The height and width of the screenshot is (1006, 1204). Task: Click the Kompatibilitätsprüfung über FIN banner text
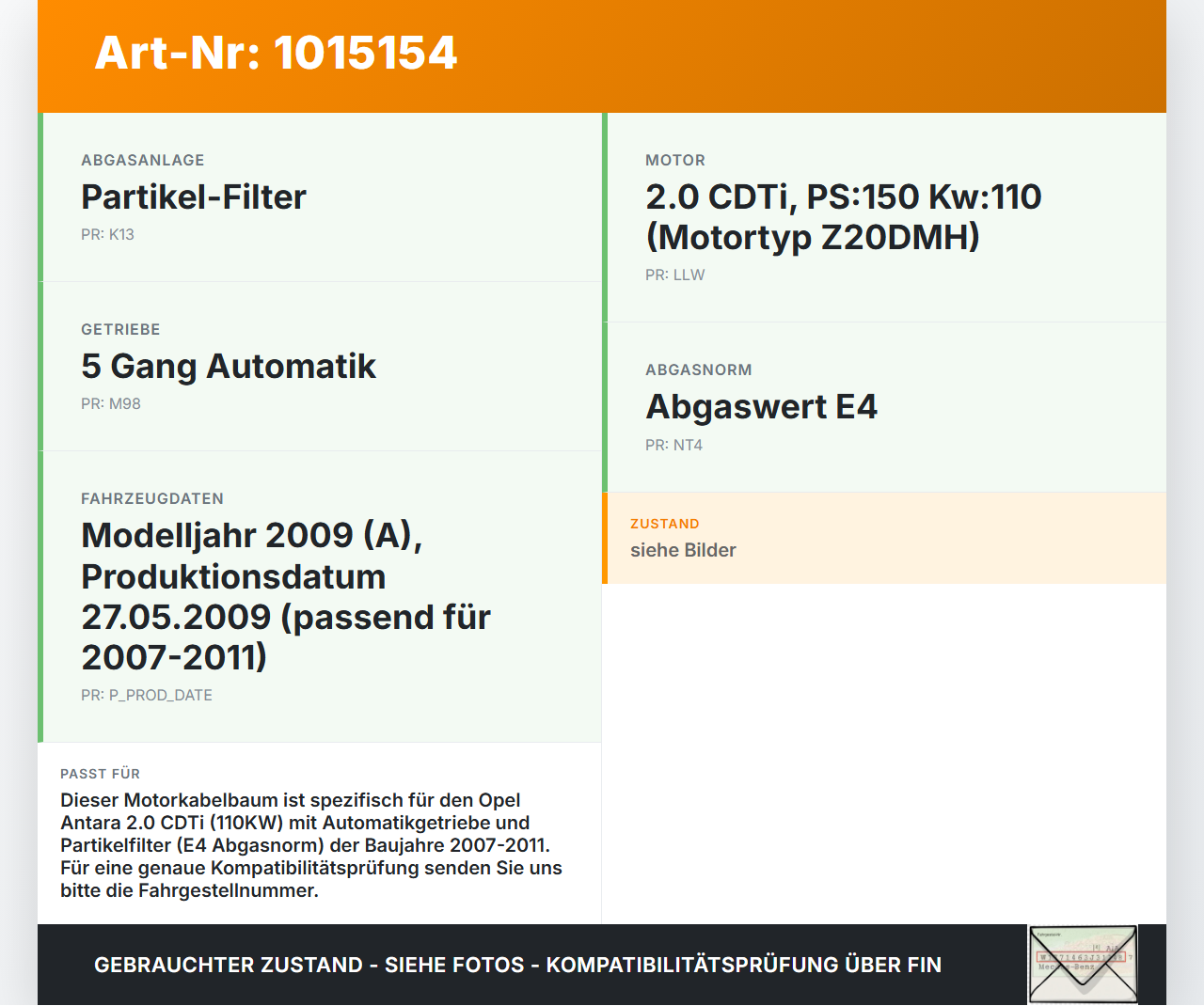pos(517,965)
